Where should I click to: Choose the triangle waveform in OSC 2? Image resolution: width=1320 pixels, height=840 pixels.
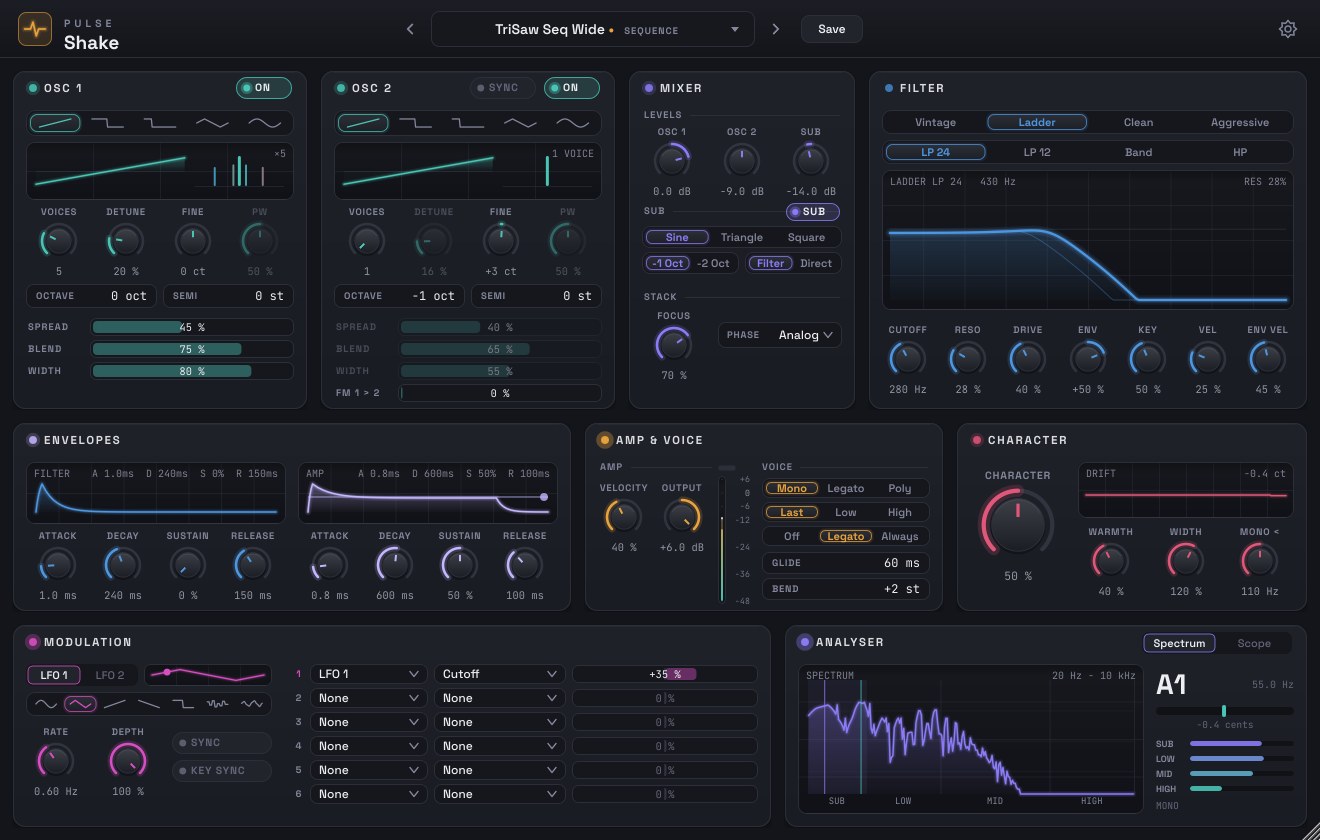click(520, 123)
